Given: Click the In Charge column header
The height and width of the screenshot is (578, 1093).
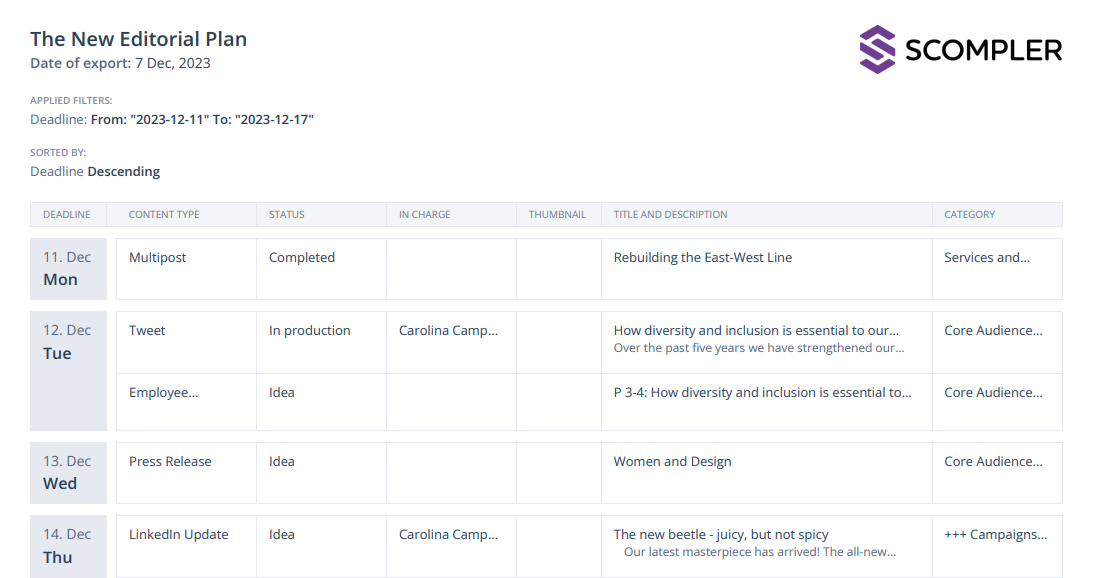Looking at the screenshot, I should (424, 215).
